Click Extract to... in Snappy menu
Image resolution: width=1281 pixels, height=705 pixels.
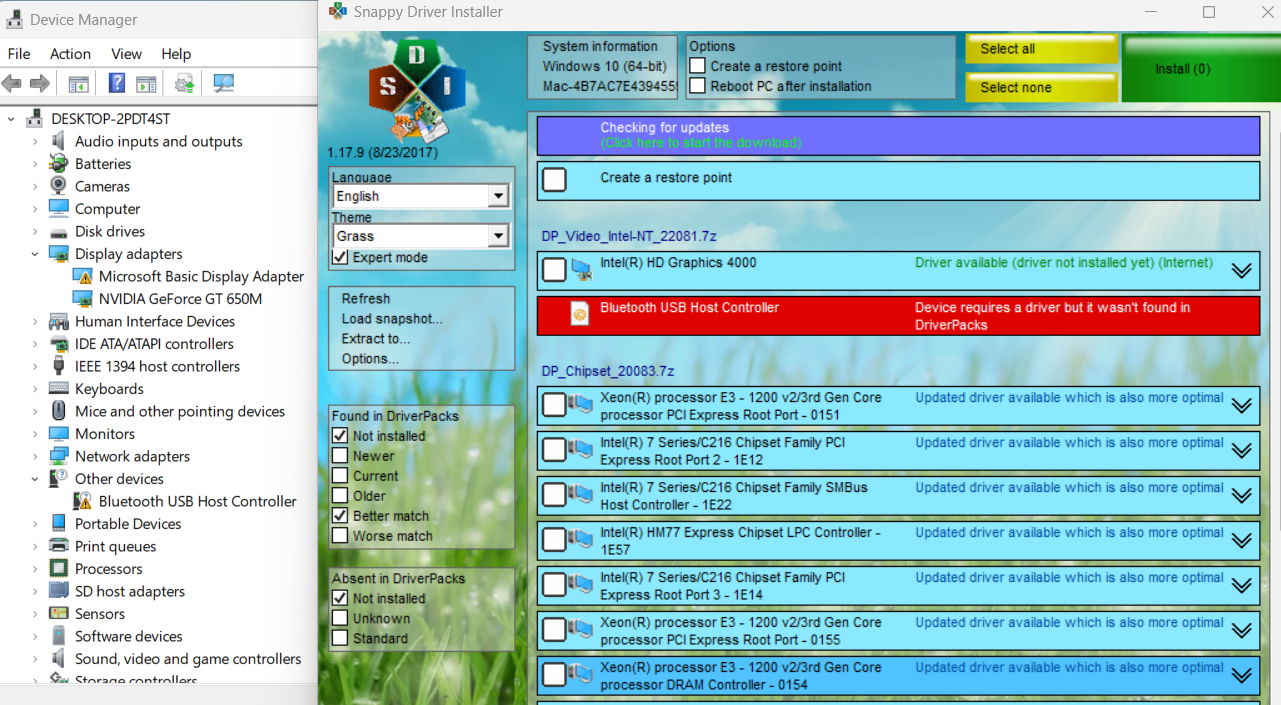(376, 339)
